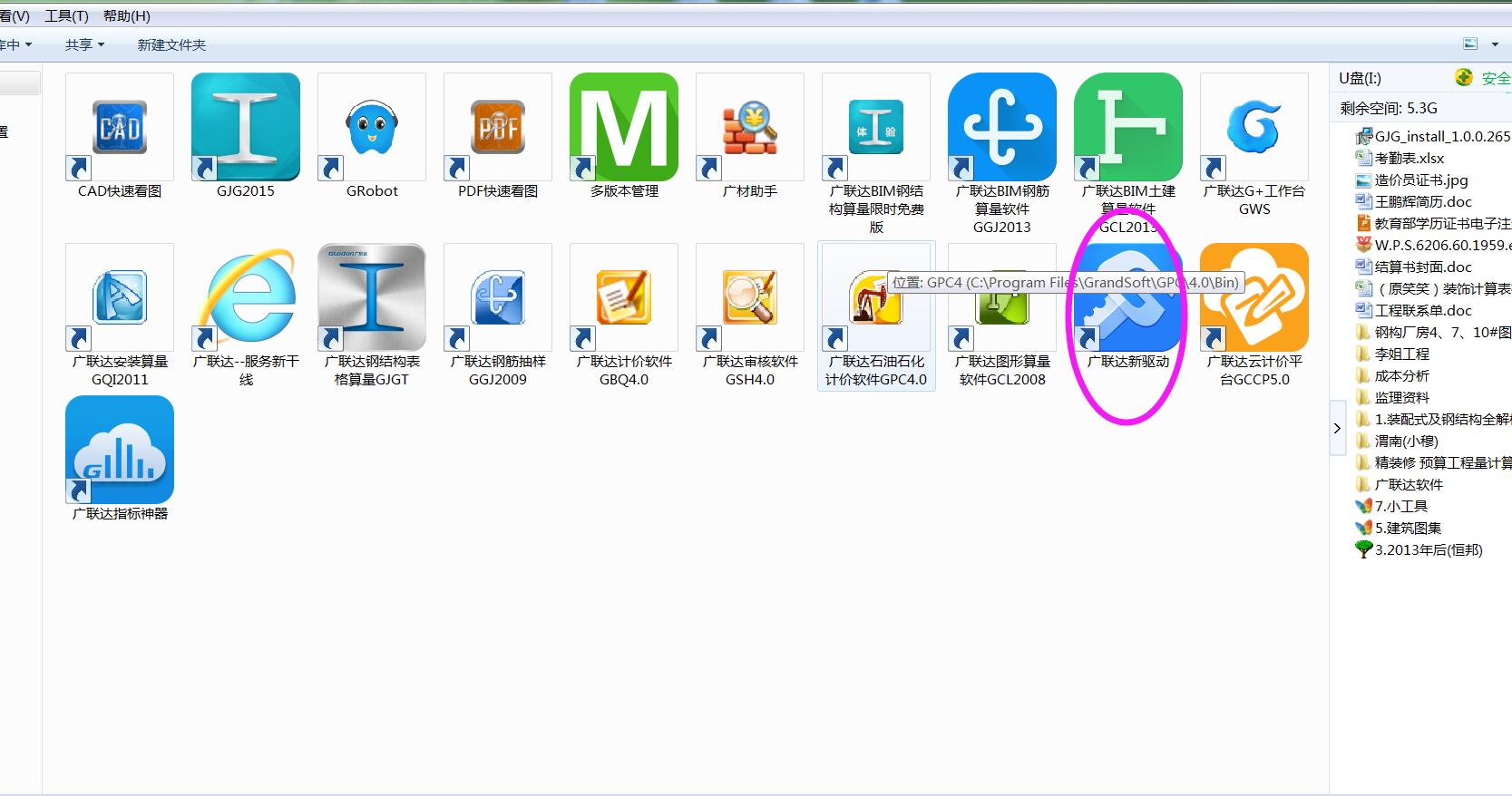
Task: Open 广联达审核软件GSH4.0 icon
Action: click(750, 297)
